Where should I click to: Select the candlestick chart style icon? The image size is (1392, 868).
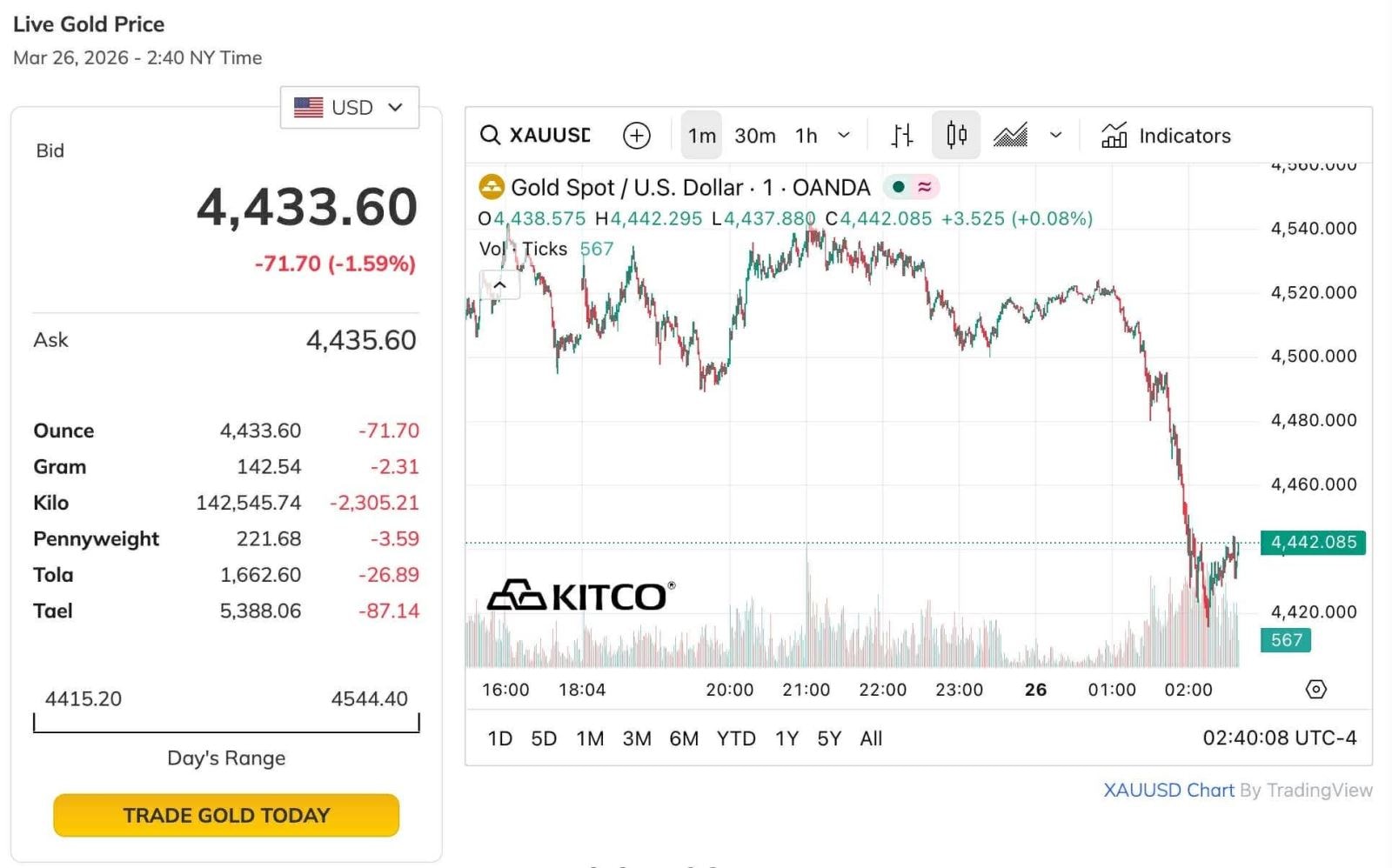[x=956, y=136]
